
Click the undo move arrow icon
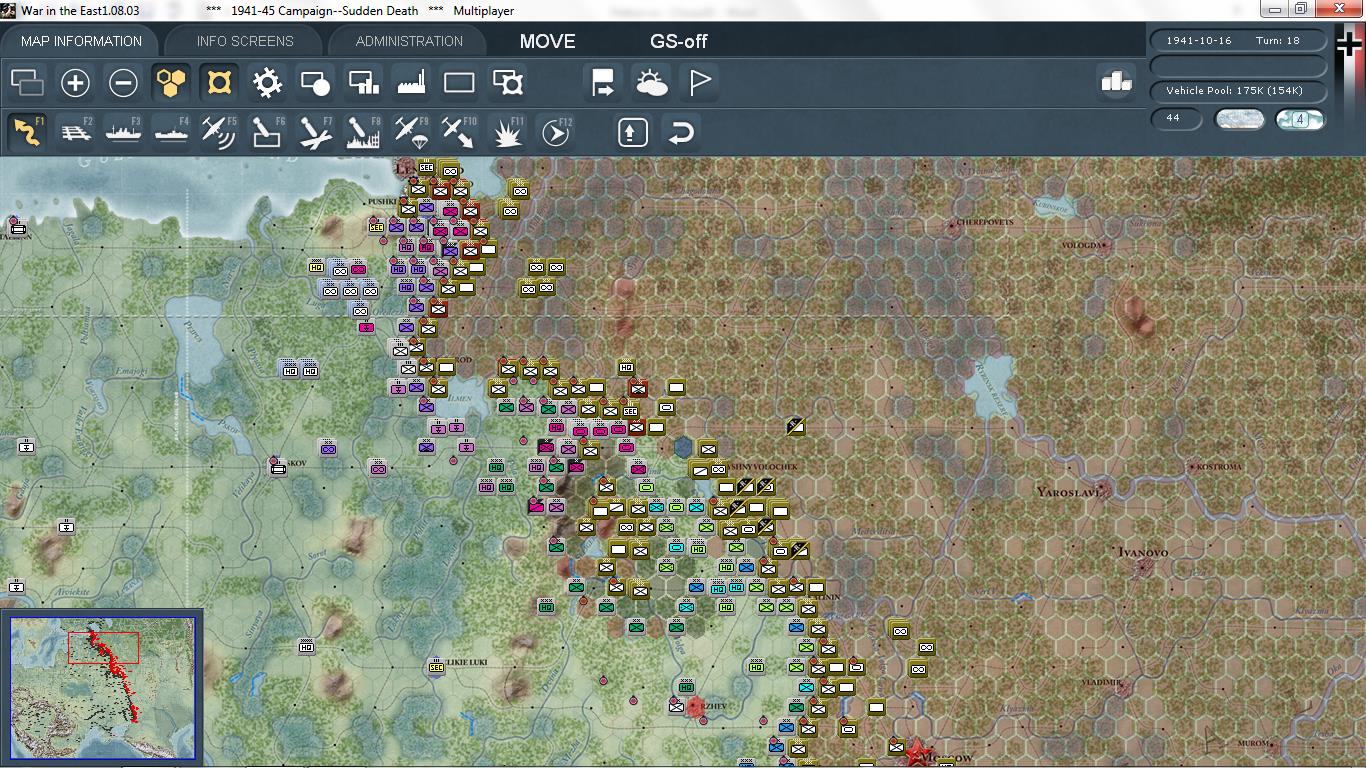pyautogui.click(x=680, y=132)
